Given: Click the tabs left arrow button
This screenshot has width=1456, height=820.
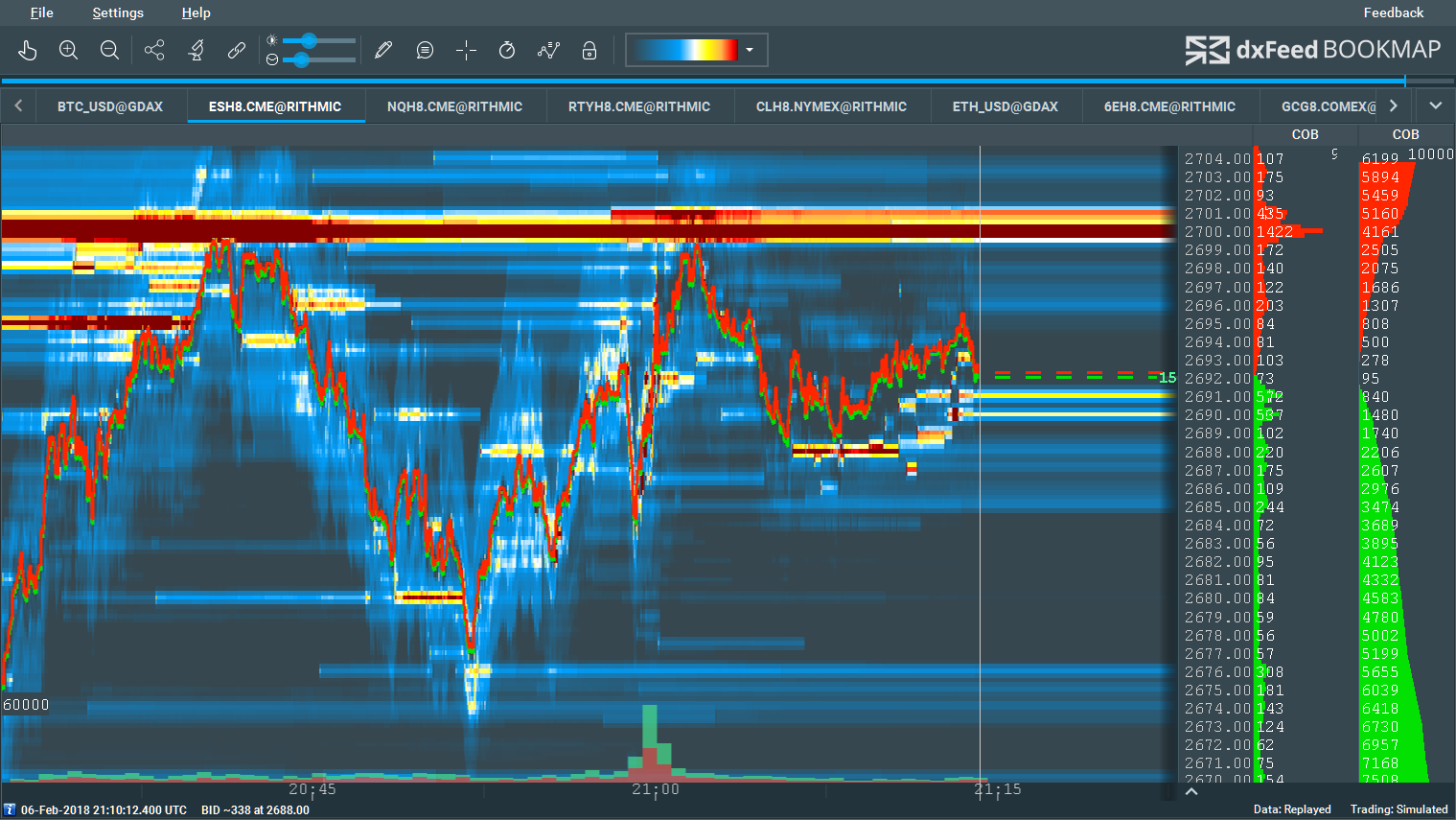Looking at the screenshot, I should [x=18, y=105].
